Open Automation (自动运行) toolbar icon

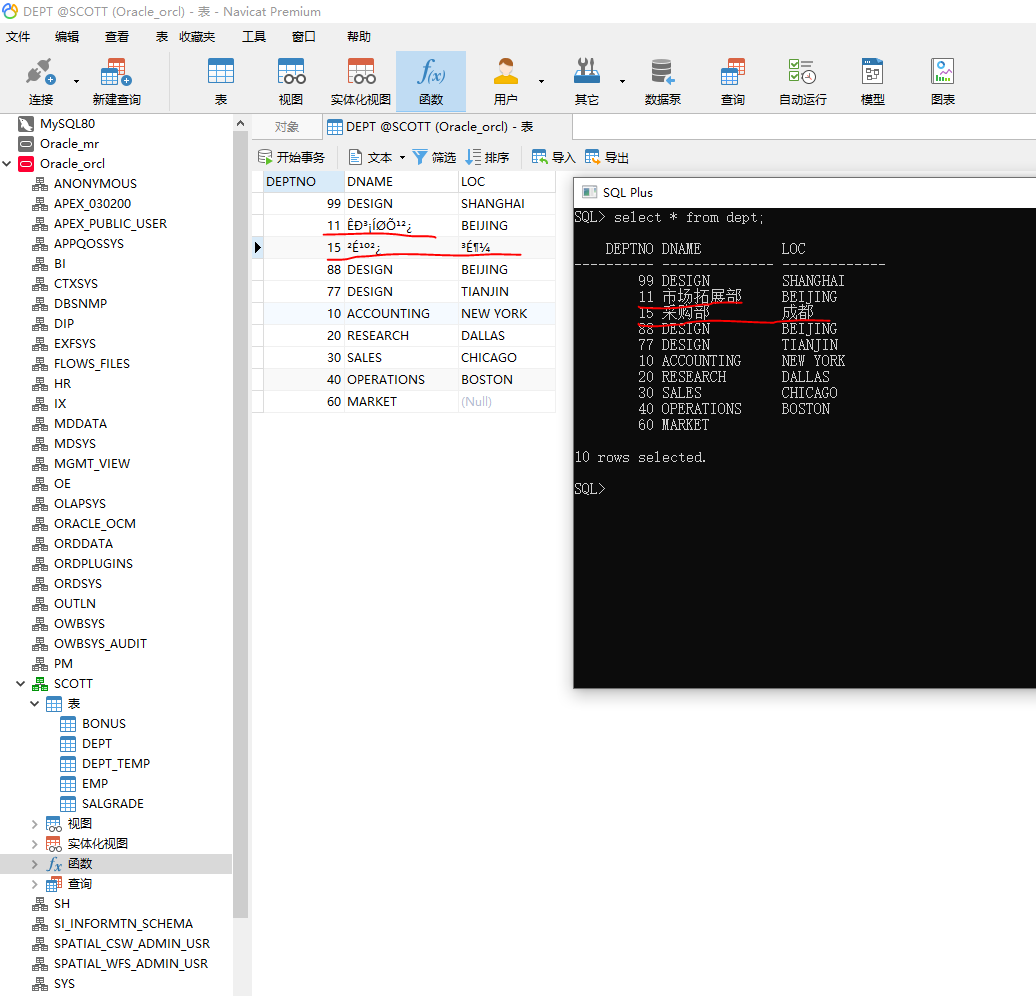click(x=803, y=81)
